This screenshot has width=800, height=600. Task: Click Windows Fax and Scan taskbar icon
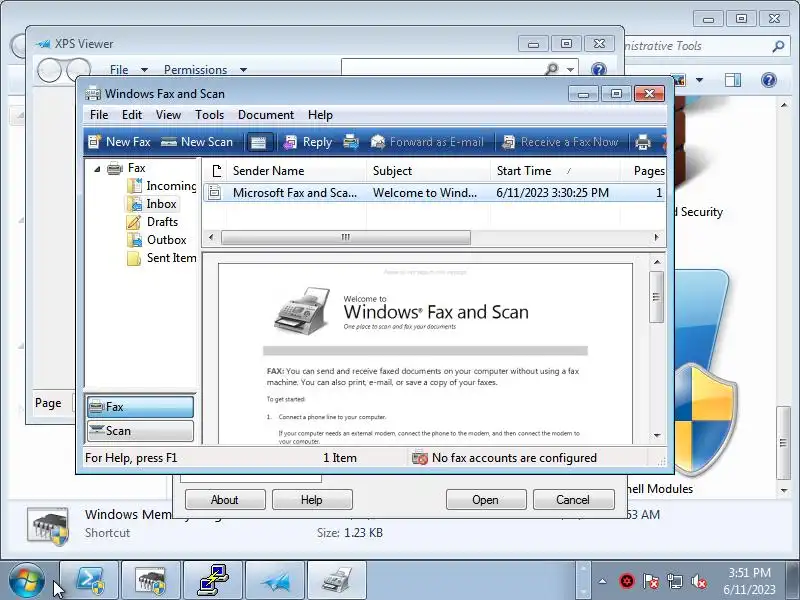pyautogui.click(x=336, y=581)
